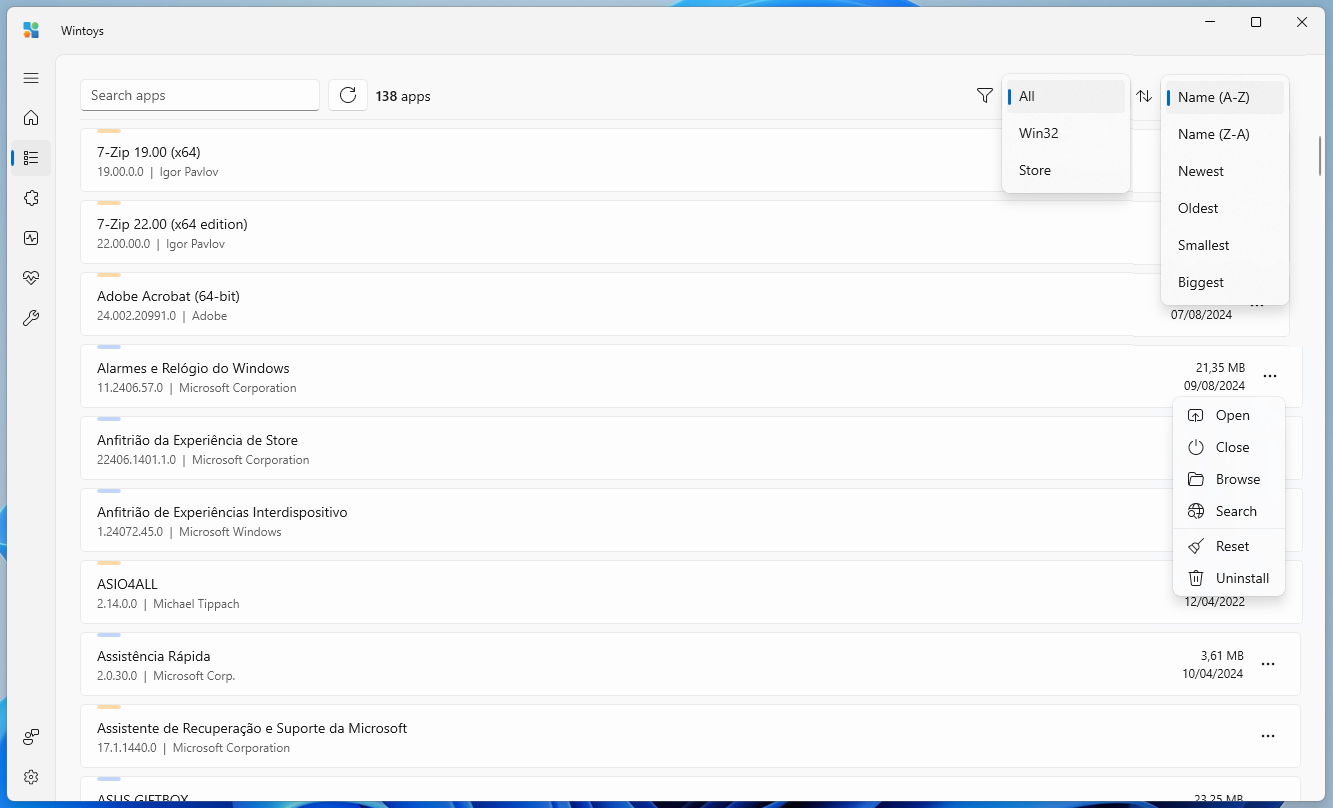This screenshot has height=808, width=1333.
Task: Open more options for Assistente de Recuperação
Action: (1268, 736)
